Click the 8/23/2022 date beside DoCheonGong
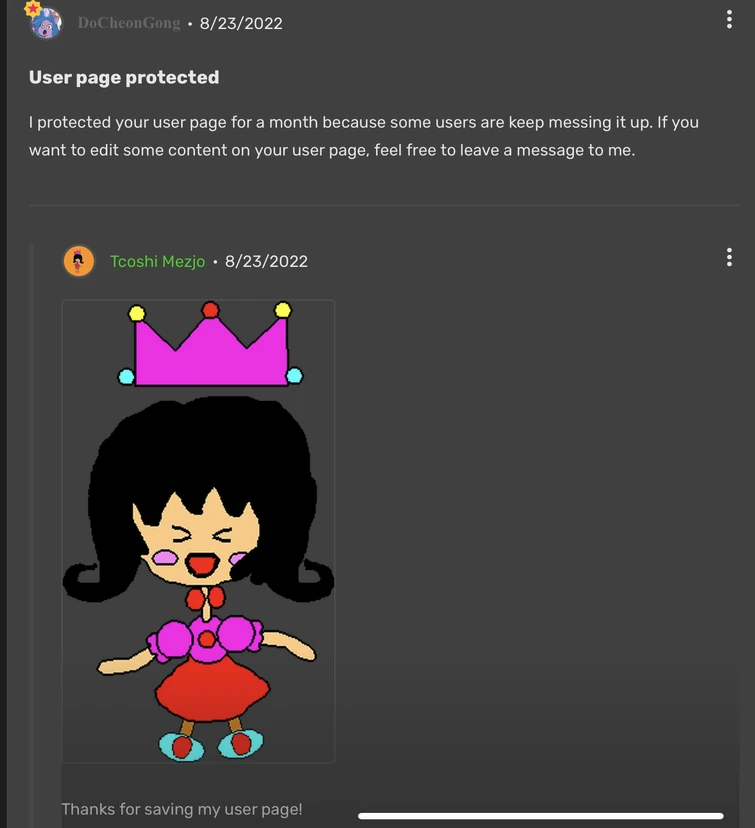The image size is (755, 828). [241, 23]
